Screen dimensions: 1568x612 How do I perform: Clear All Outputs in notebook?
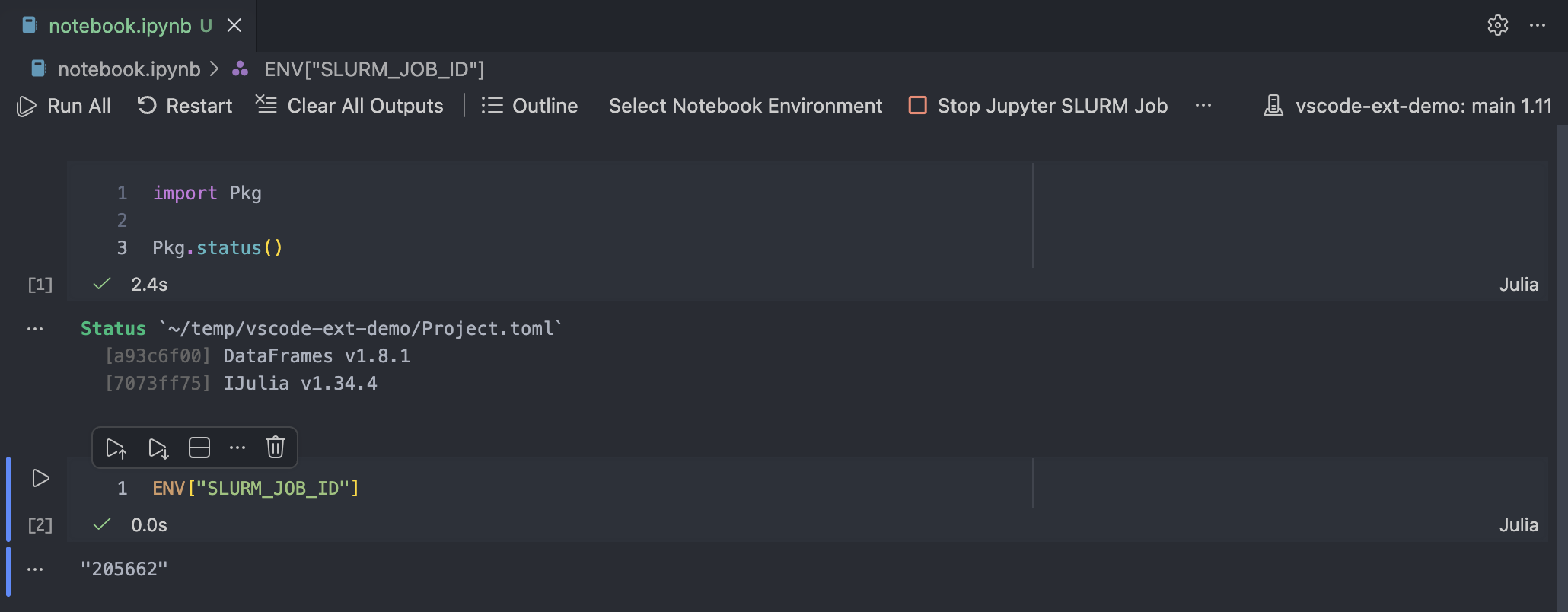point(350,106)
